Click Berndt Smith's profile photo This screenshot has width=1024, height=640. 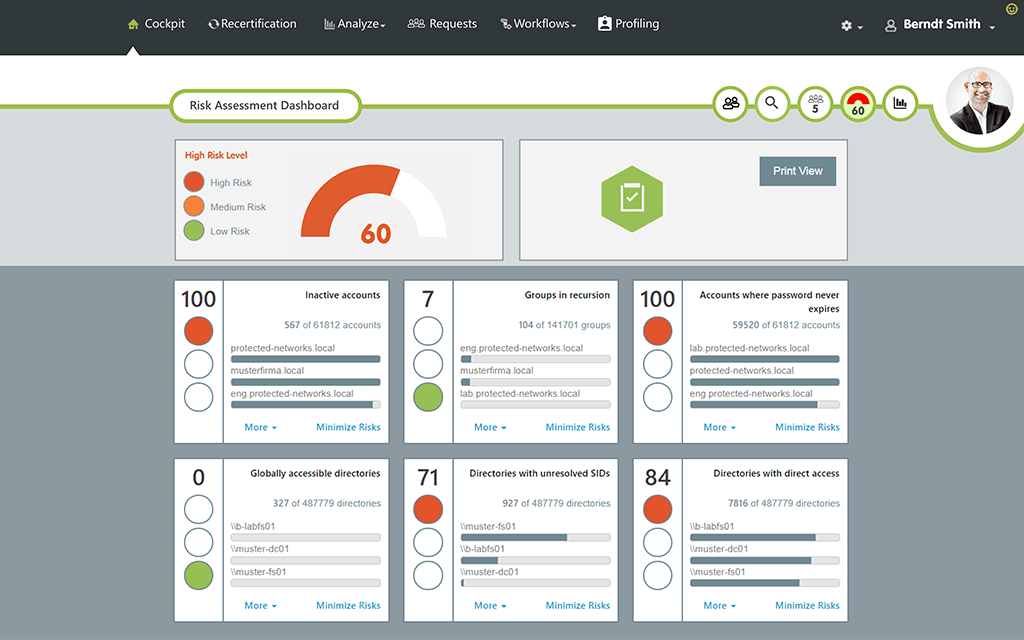tap(979, 101)
